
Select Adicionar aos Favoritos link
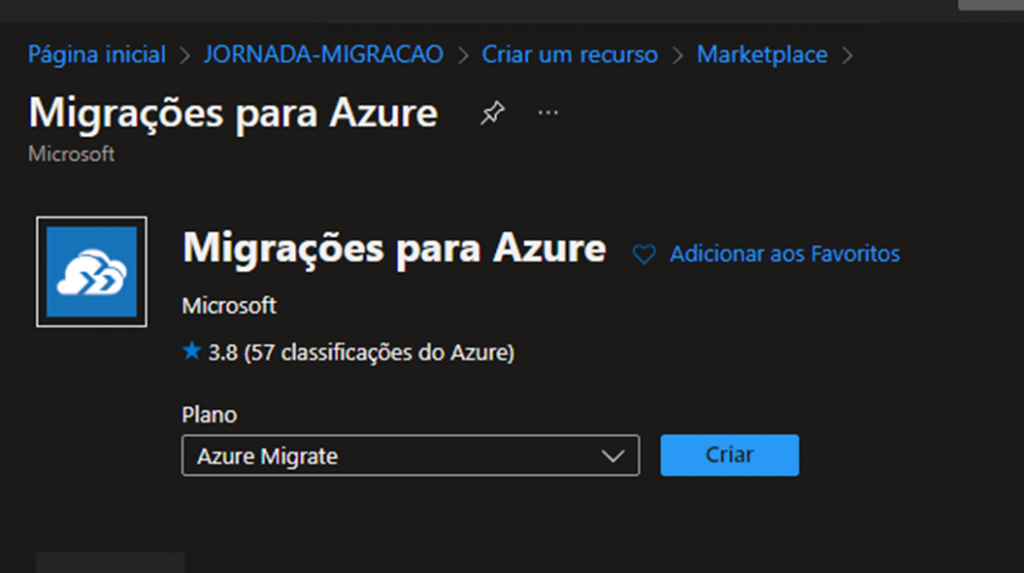pos(784,254)
